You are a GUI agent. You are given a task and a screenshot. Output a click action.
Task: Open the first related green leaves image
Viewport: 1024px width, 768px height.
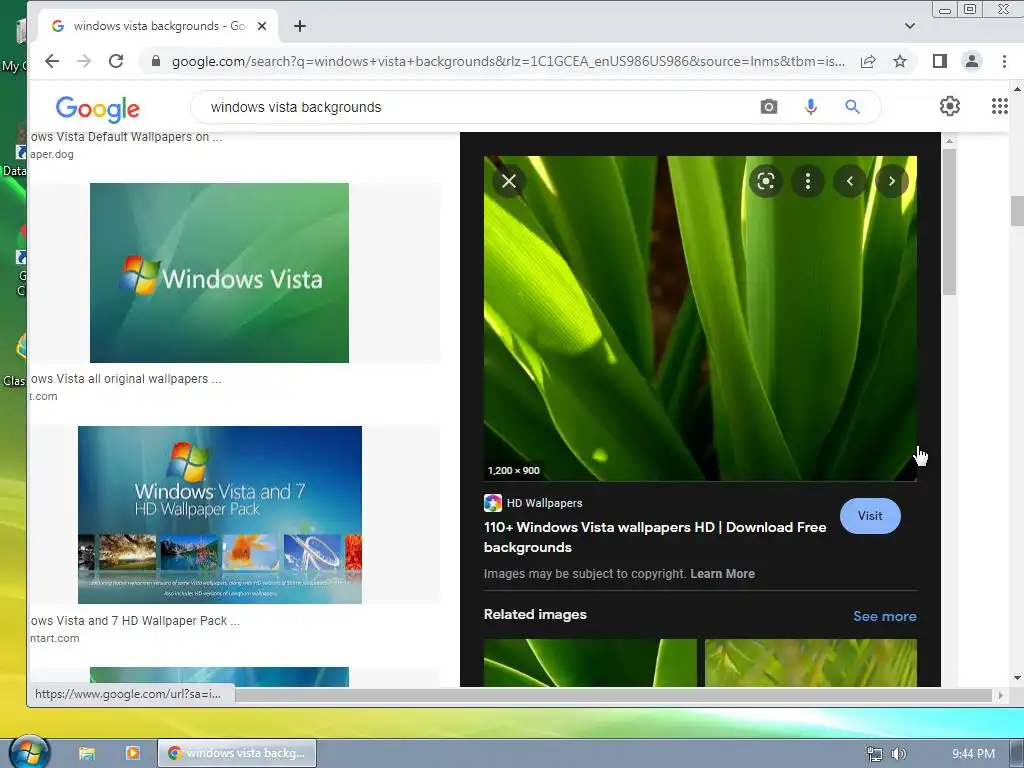click(x=590, y=663)
